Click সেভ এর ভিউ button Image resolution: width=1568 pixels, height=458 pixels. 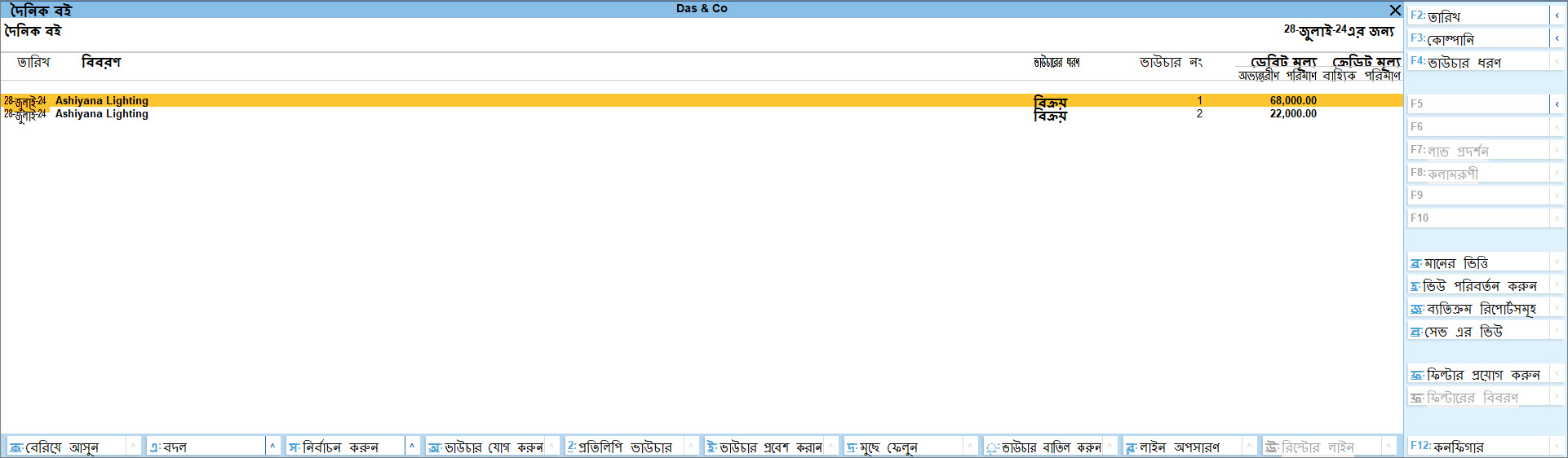point(1477,331)
